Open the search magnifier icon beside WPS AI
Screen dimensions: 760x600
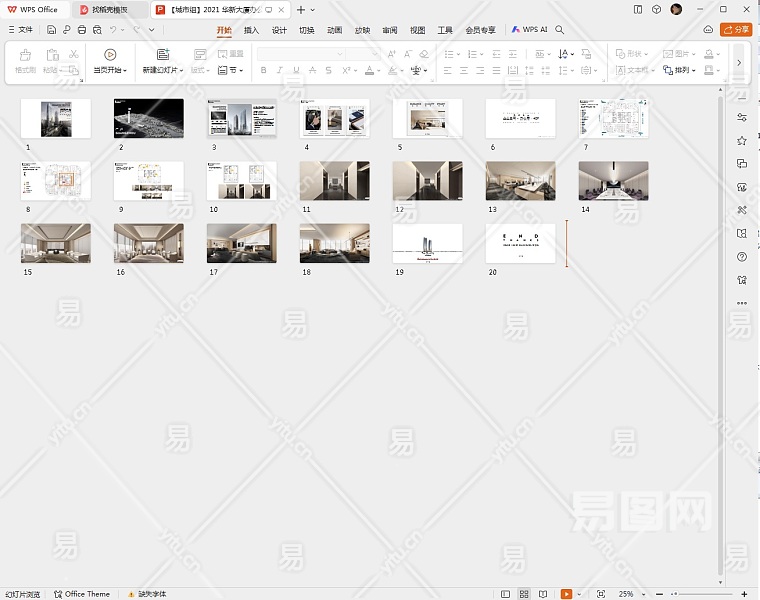(560, 30)
